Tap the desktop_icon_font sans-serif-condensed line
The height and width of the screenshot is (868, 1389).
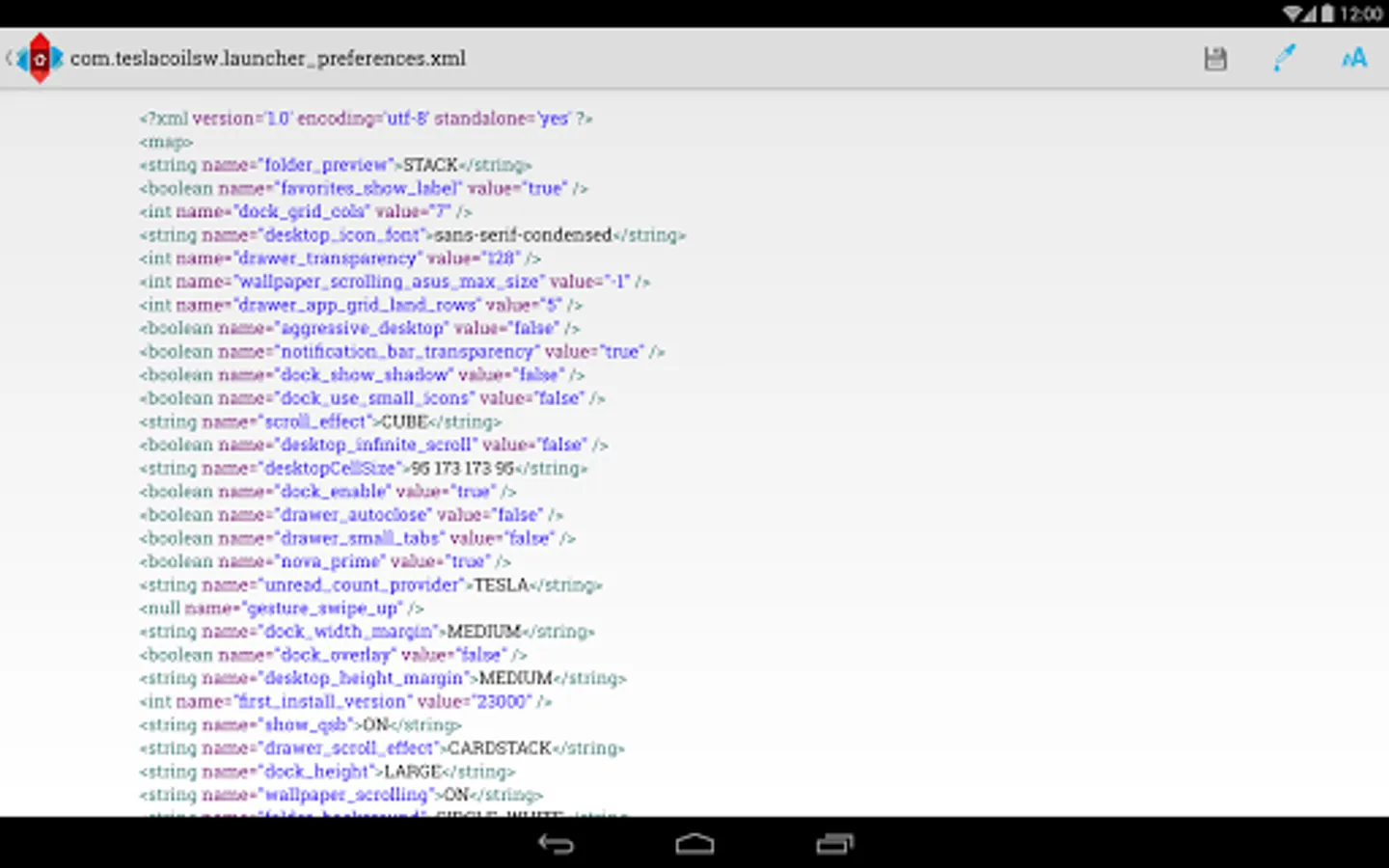pyautogui.click(x=412, y=234)
